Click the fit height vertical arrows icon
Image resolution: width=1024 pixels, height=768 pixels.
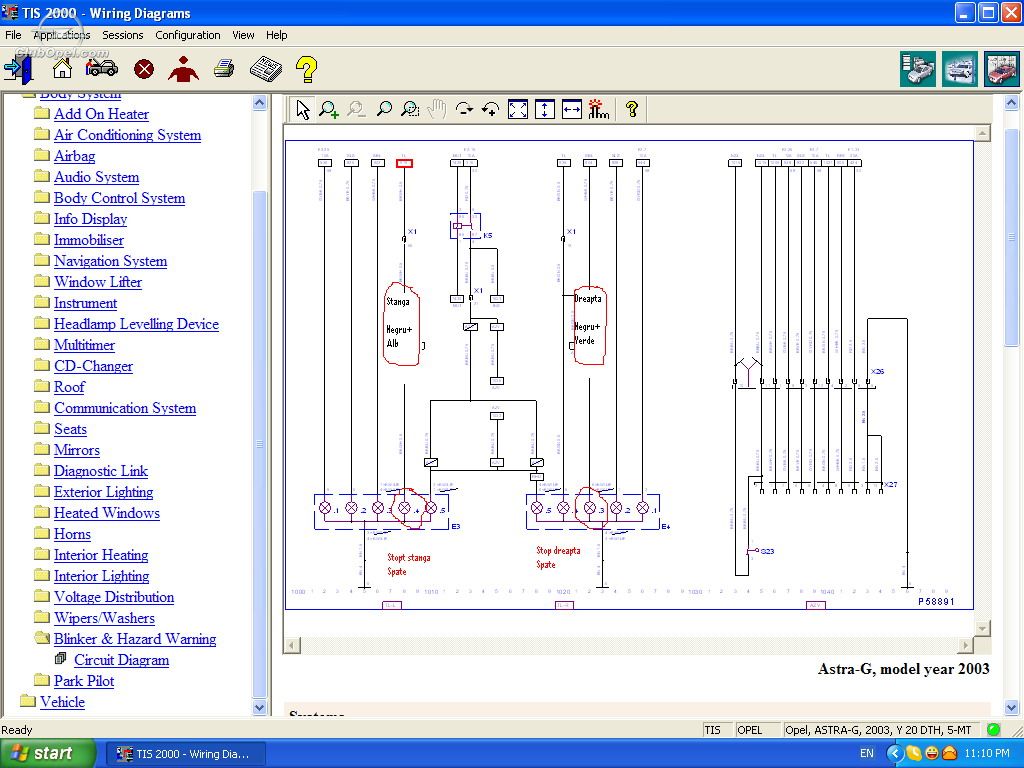(545, 109)
